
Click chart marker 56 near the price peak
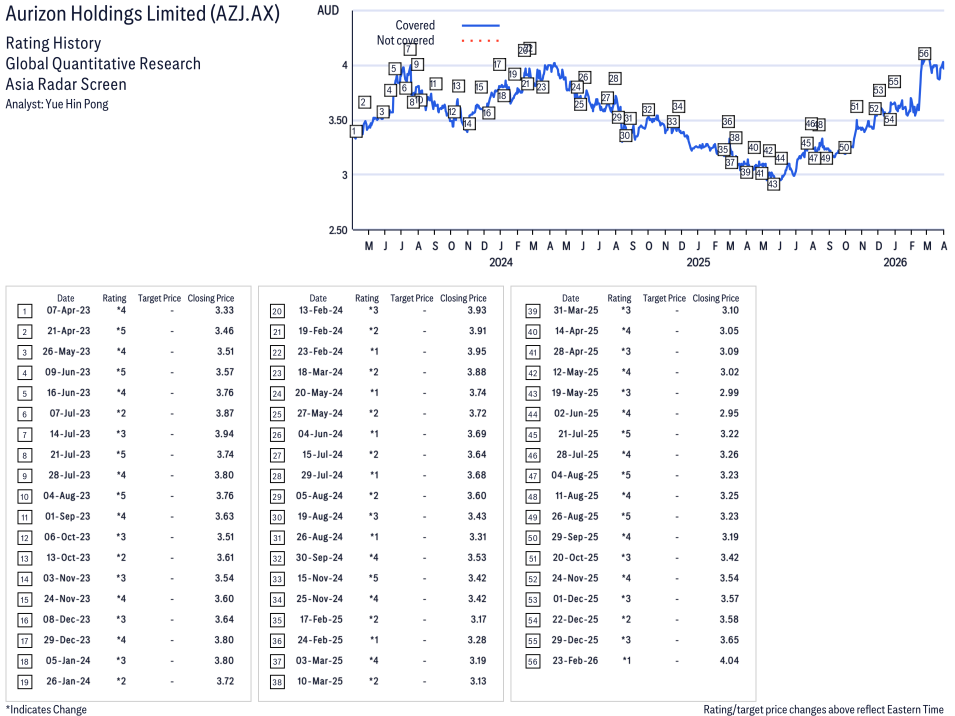coord(924,53)
